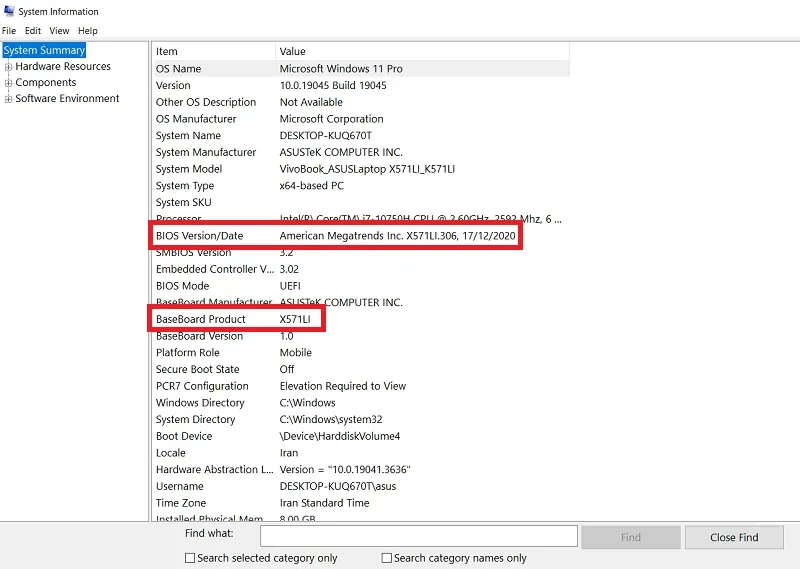Open the View menu
Screen dimensions: 800x569
pyautogui.click(x=59, y=31)
